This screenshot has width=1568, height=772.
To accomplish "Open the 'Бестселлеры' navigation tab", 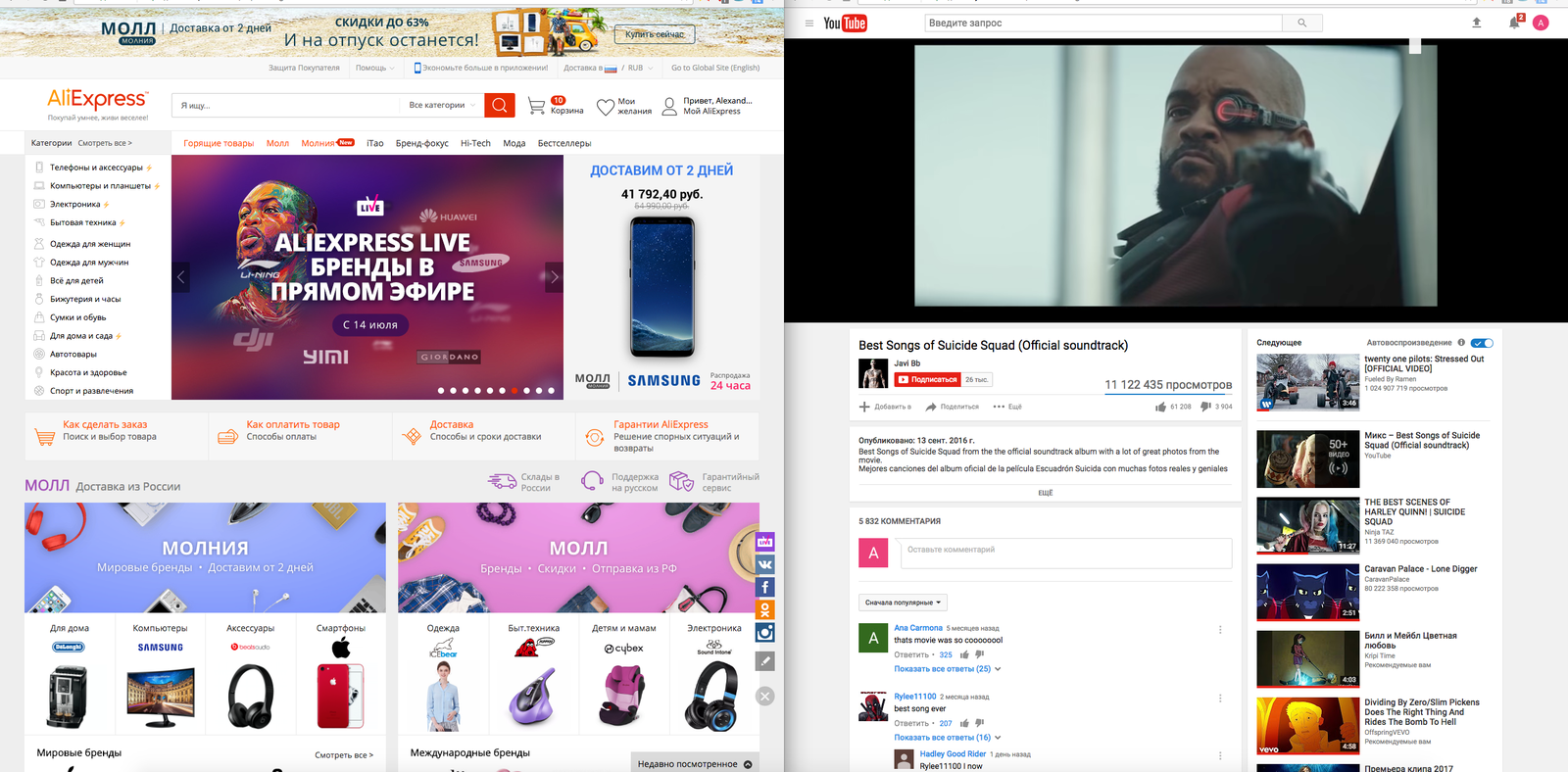I will pos(564,143).
